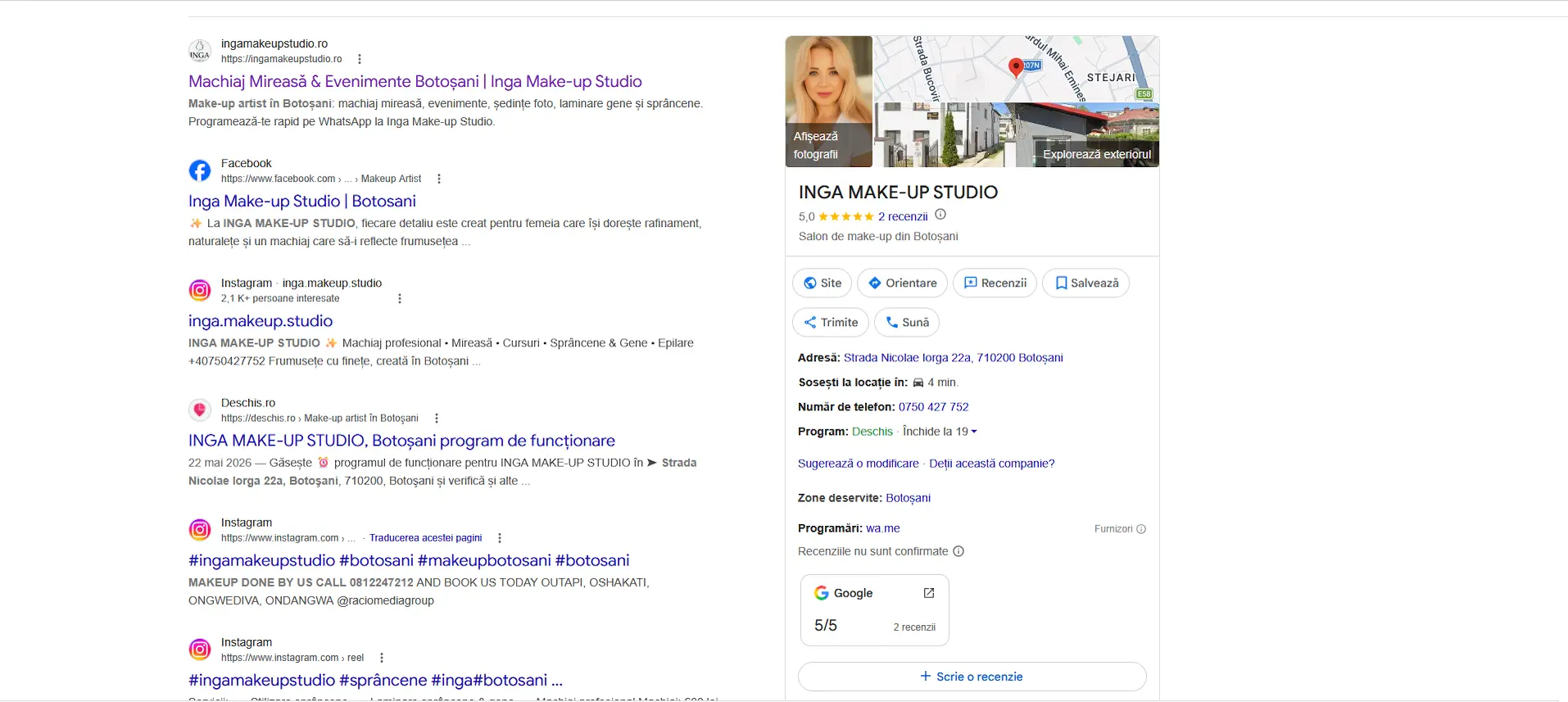1568x702 pixels.
Task: Click the ingamakeupstudio.ro INGA favicon
Action: point(200,51)
